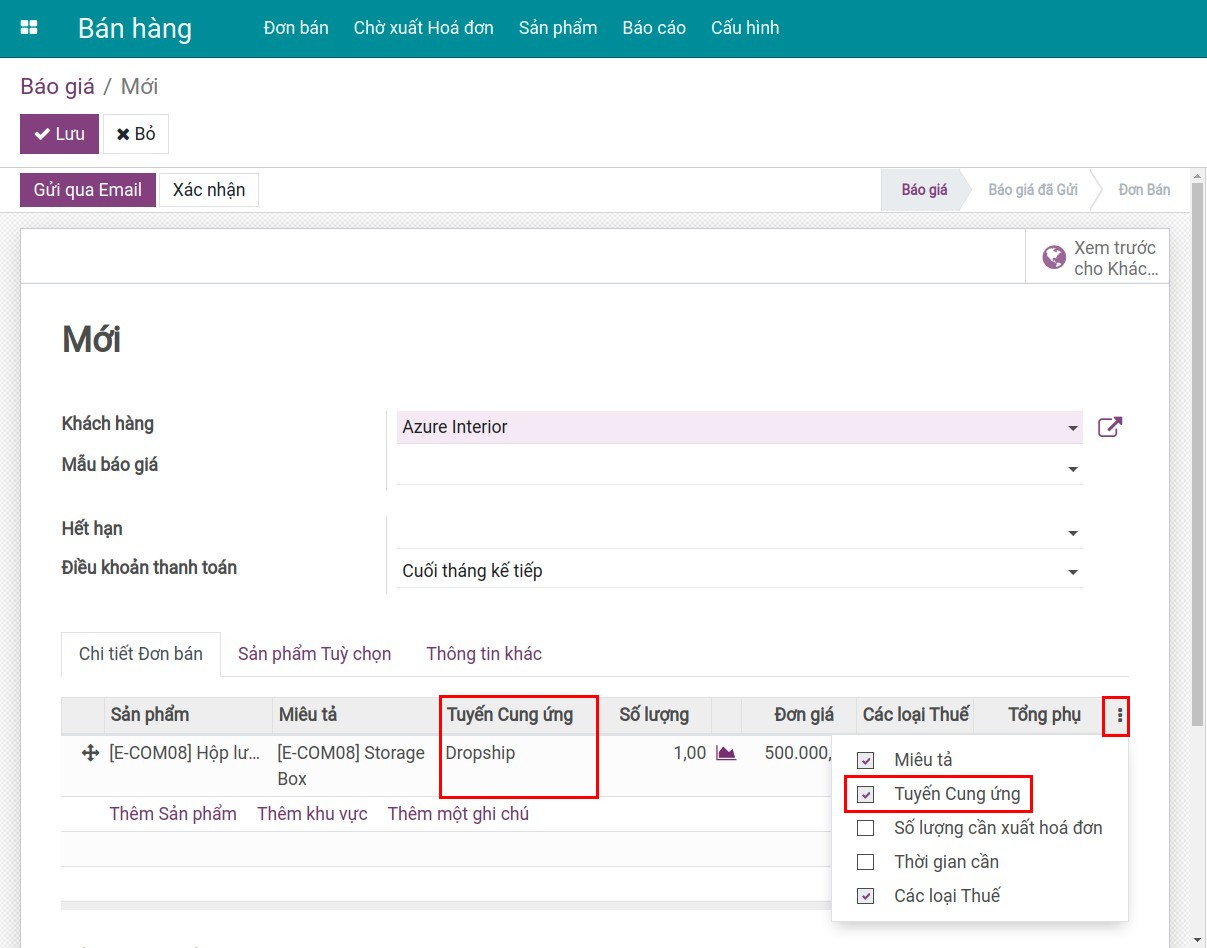Click the [E-COM08] Storage Box description cell

[x=357, y=766]
